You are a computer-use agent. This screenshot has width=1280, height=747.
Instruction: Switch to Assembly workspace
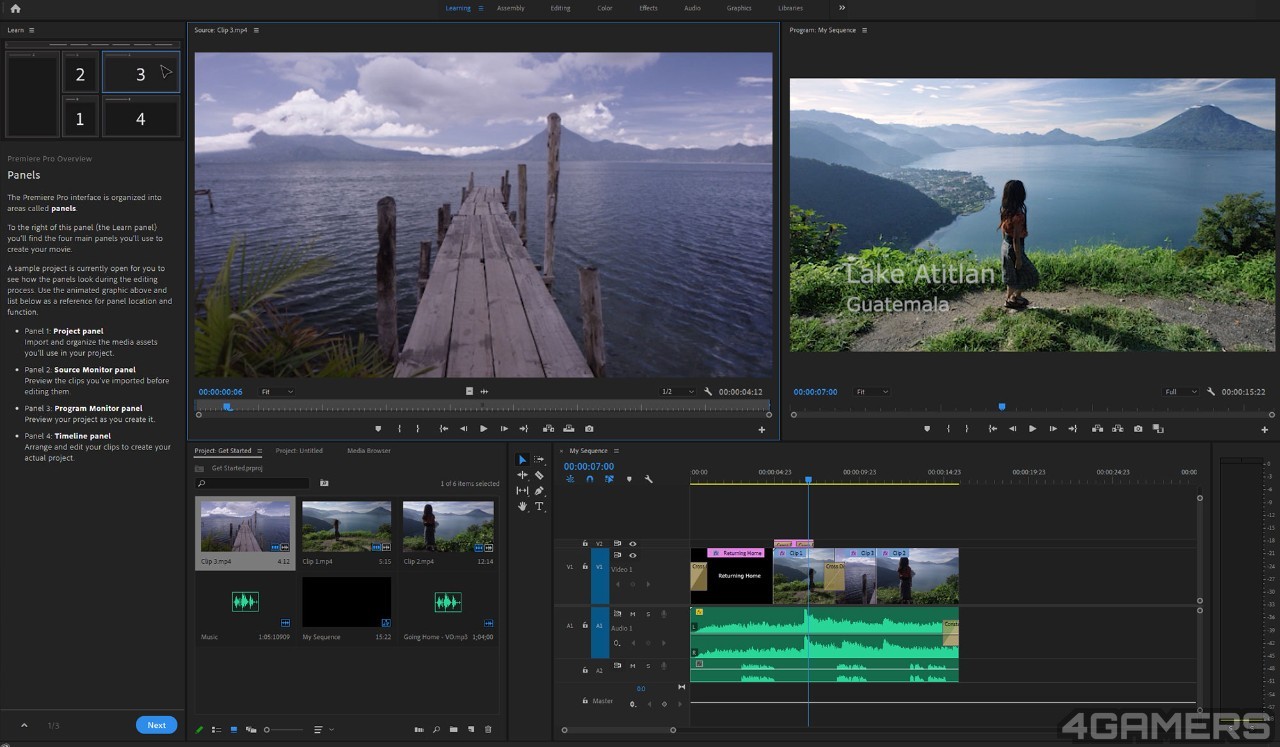pos(511,8)
